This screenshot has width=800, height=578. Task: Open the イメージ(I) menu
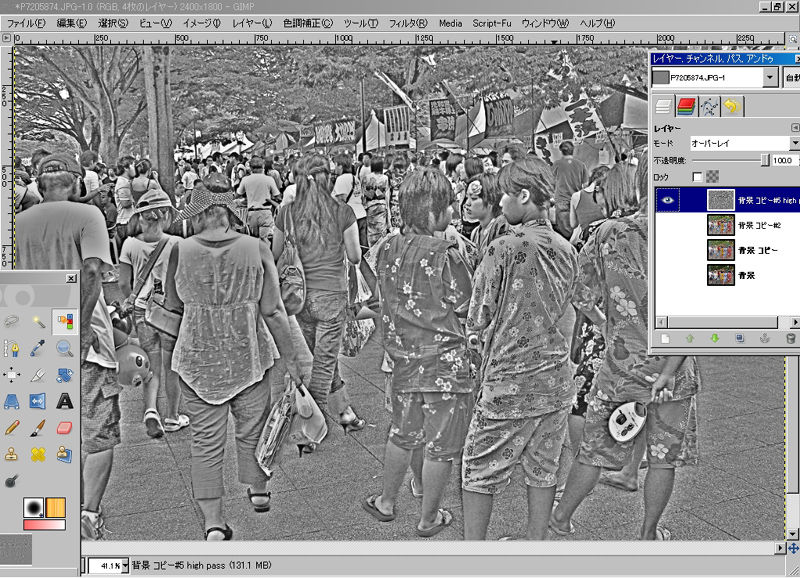pyautogui.click(x=202, y=23)
